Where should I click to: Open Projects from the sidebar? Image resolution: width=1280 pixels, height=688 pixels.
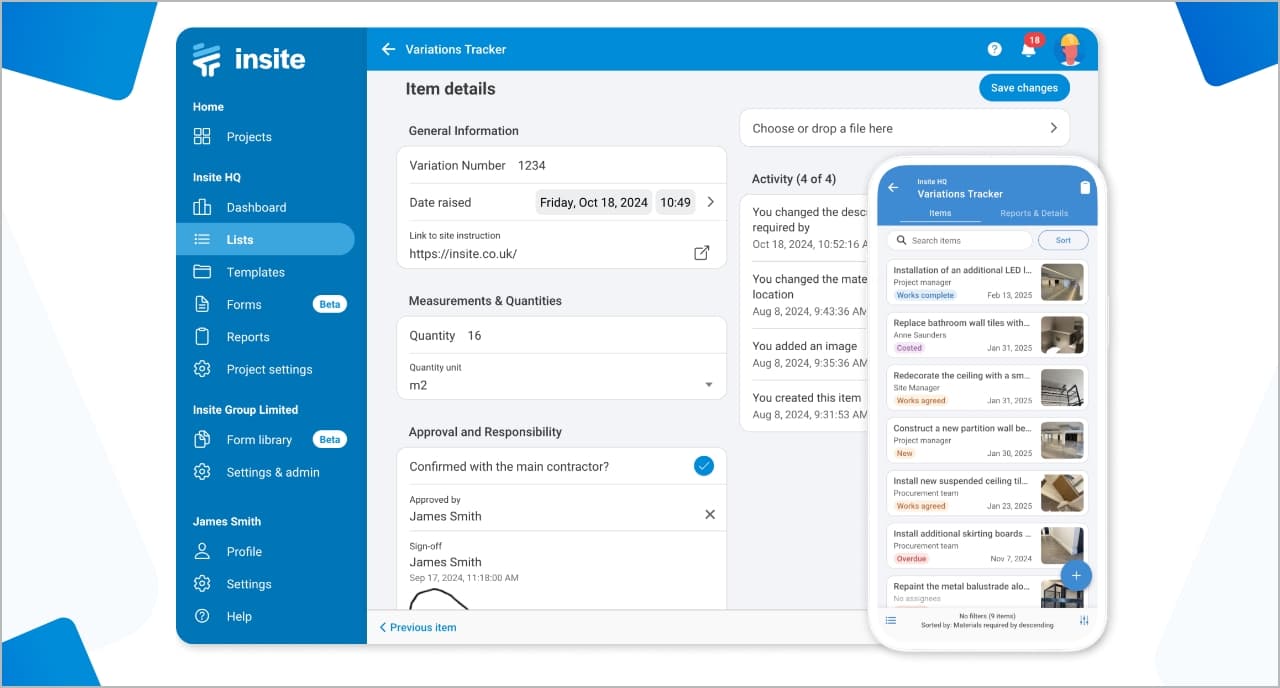204,137
